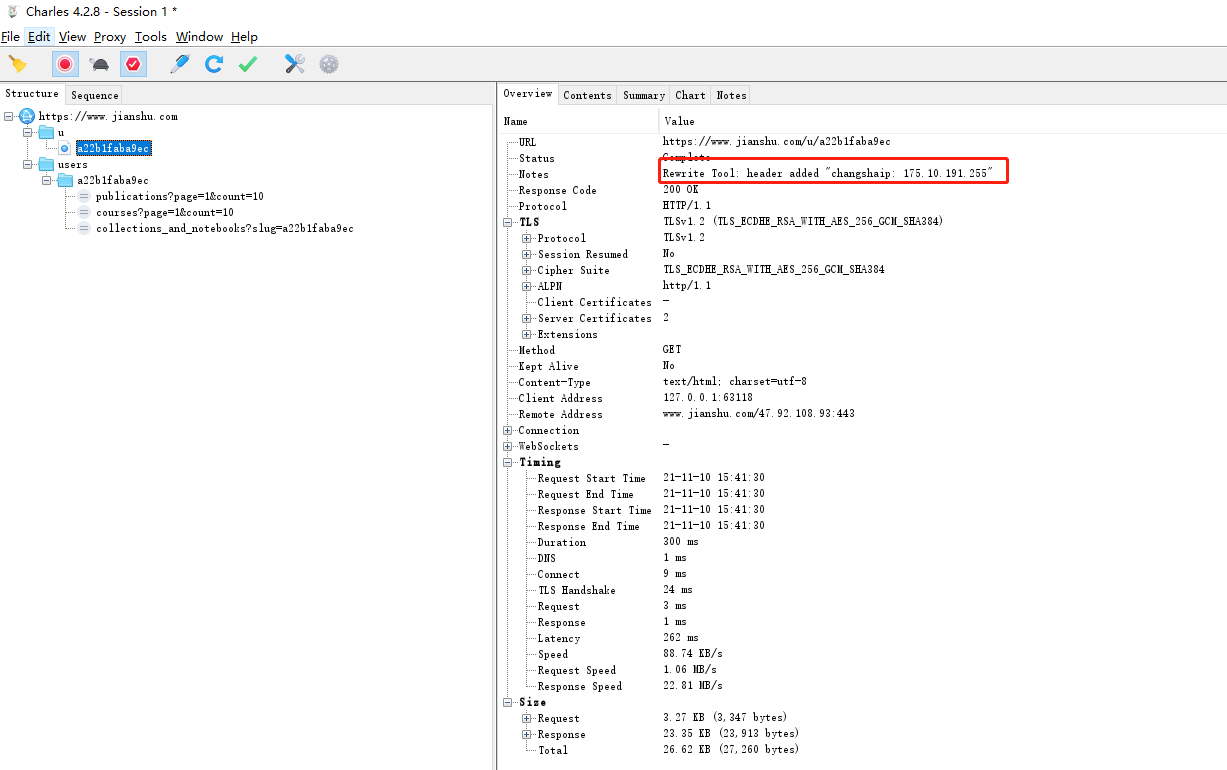Expand the Cipher Suite row
Screen dimensions: 1227x770
point(527,270)
